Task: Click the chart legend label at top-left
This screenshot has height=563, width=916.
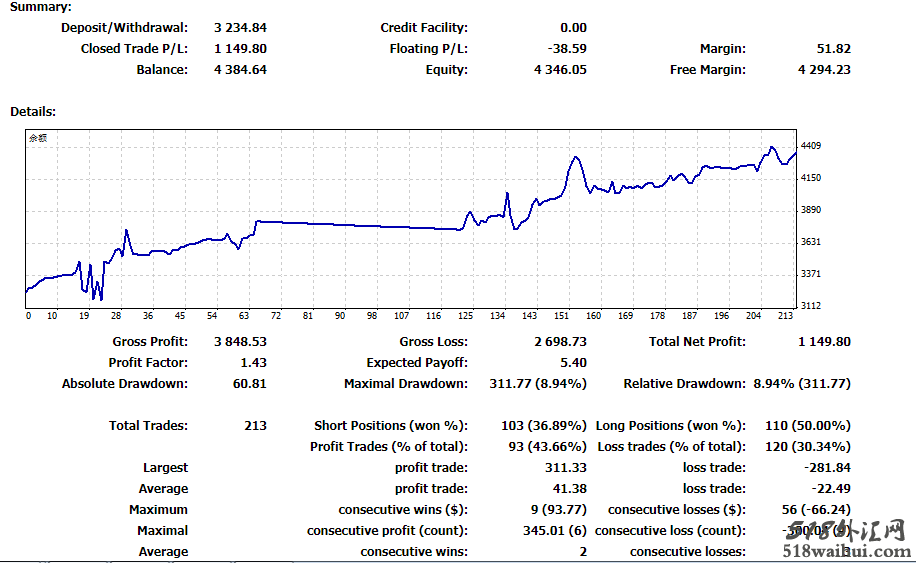Action: pos(37,139)
